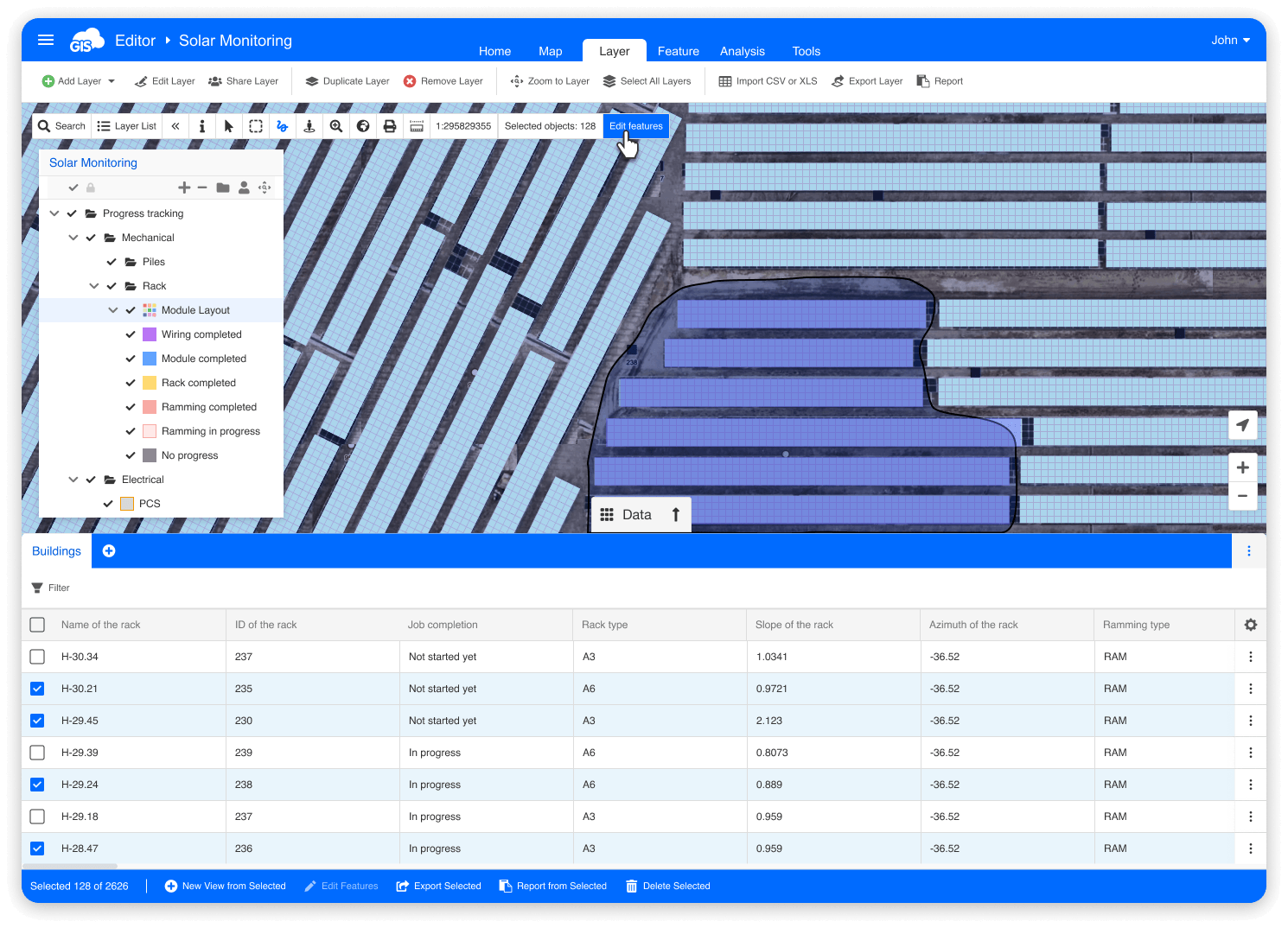
Task: Check the H-29.18 row checkbox
Action: click(x=37, y=817)
